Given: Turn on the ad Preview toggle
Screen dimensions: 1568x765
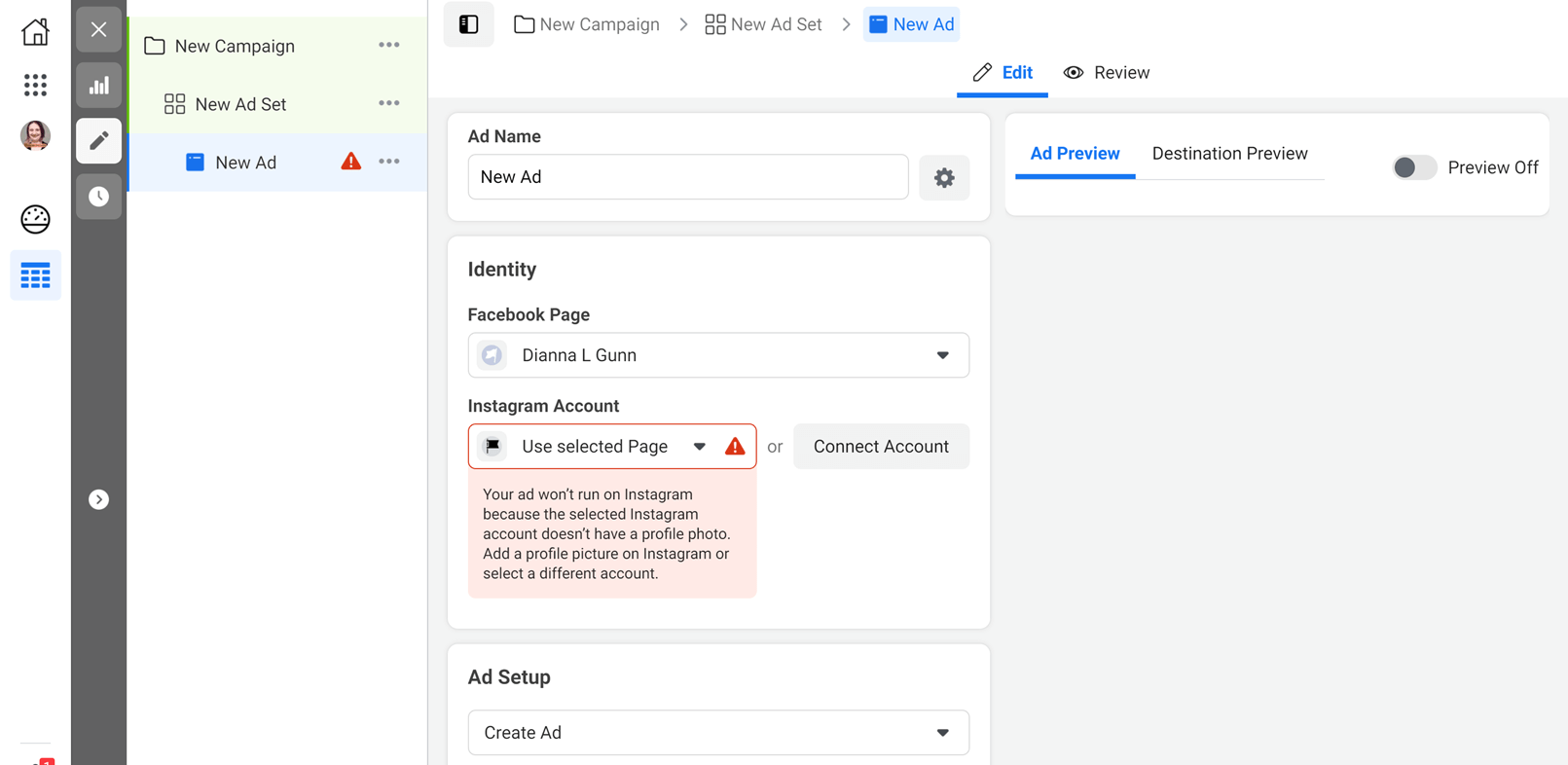Looking at the screenshot, I should pyautogui.click(x=1413, y=167).
